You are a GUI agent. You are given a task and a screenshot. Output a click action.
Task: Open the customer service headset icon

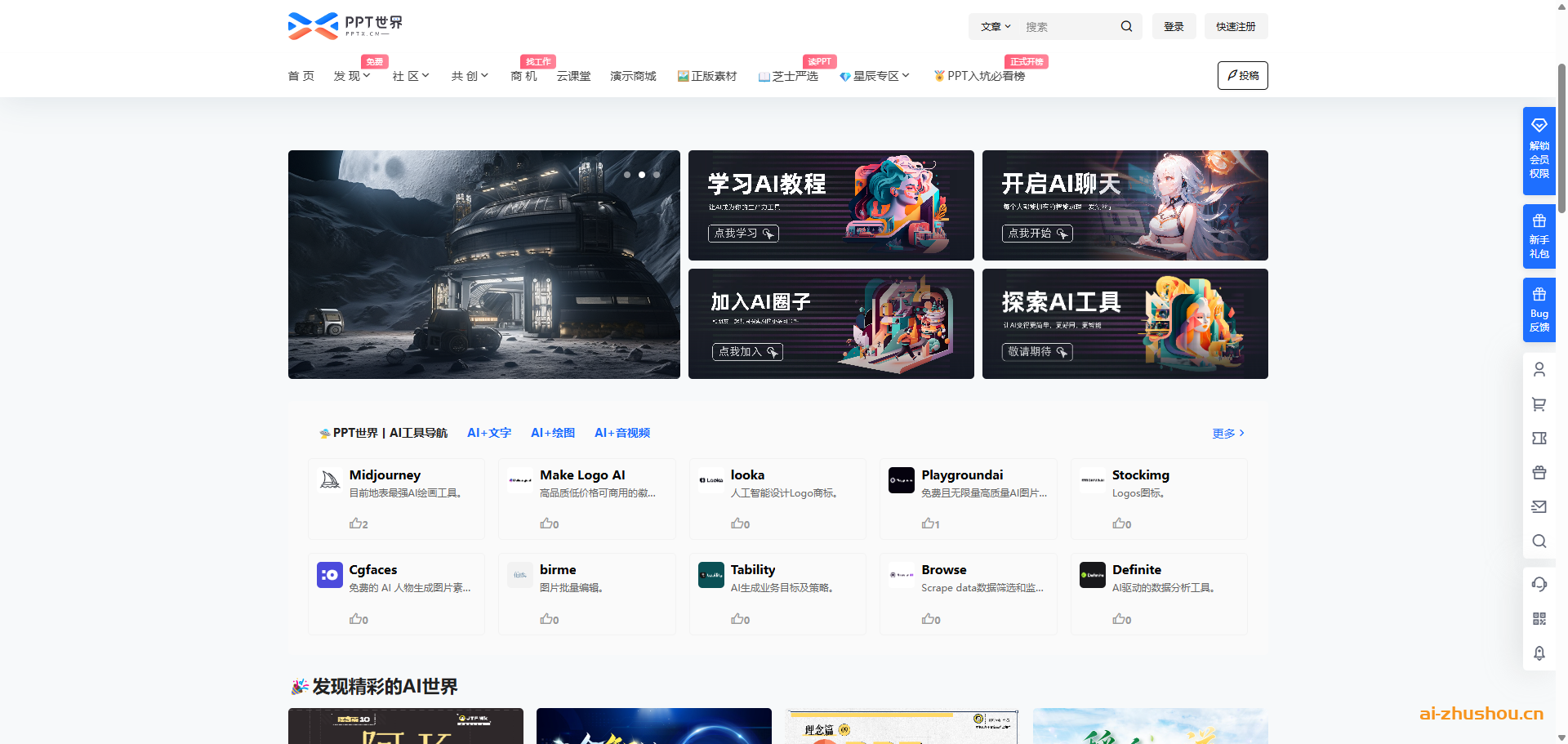click(1539, 585)
